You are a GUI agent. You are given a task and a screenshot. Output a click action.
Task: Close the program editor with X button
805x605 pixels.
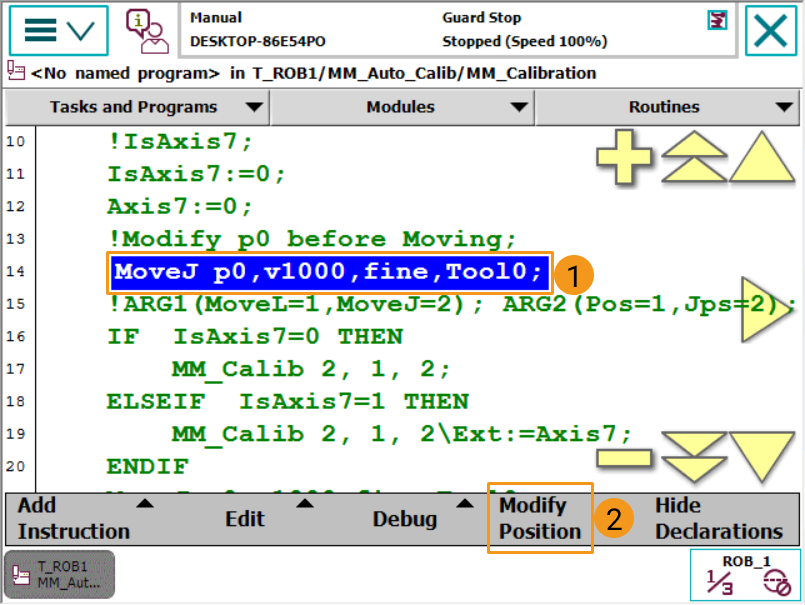coord(770,30)
